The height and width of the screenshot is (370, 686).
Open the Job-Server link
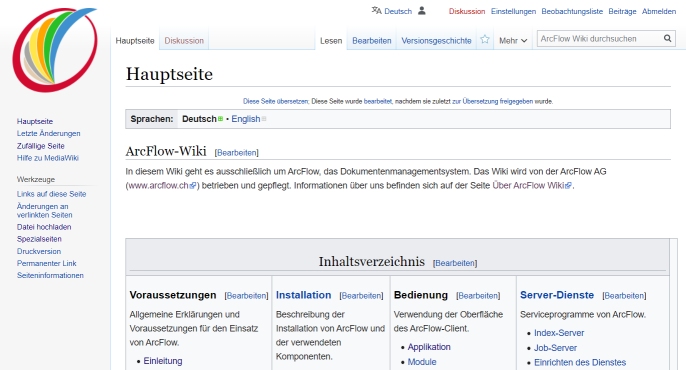click(555, 348)
